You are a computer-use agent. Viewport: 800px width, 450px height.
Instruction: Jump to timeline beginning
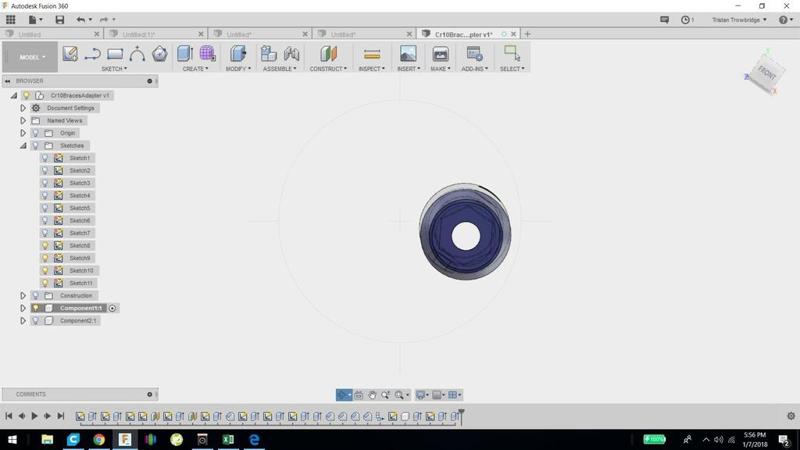click(9, 416)
